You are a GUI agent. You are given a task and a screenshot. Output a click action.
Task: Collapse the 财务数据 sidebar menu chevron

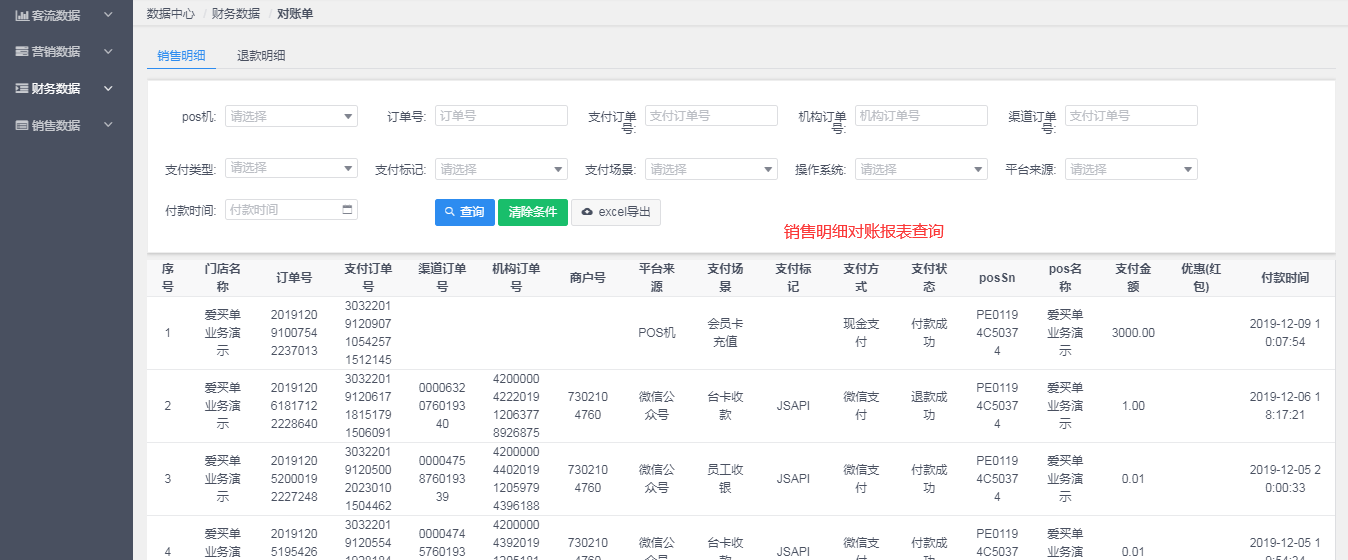pyautogui.click(x=108, y=88)
